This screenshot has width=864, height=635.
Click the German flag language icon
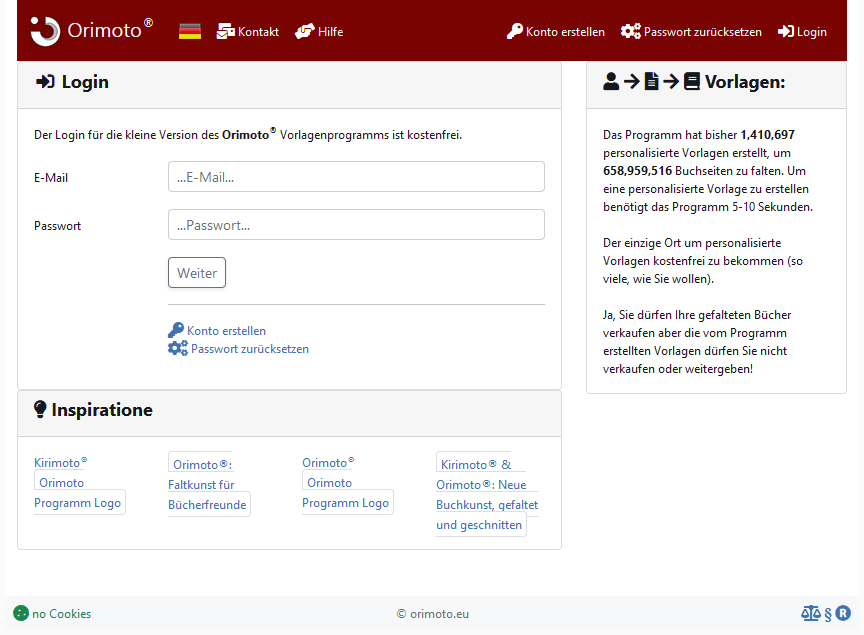click(190, 31)
